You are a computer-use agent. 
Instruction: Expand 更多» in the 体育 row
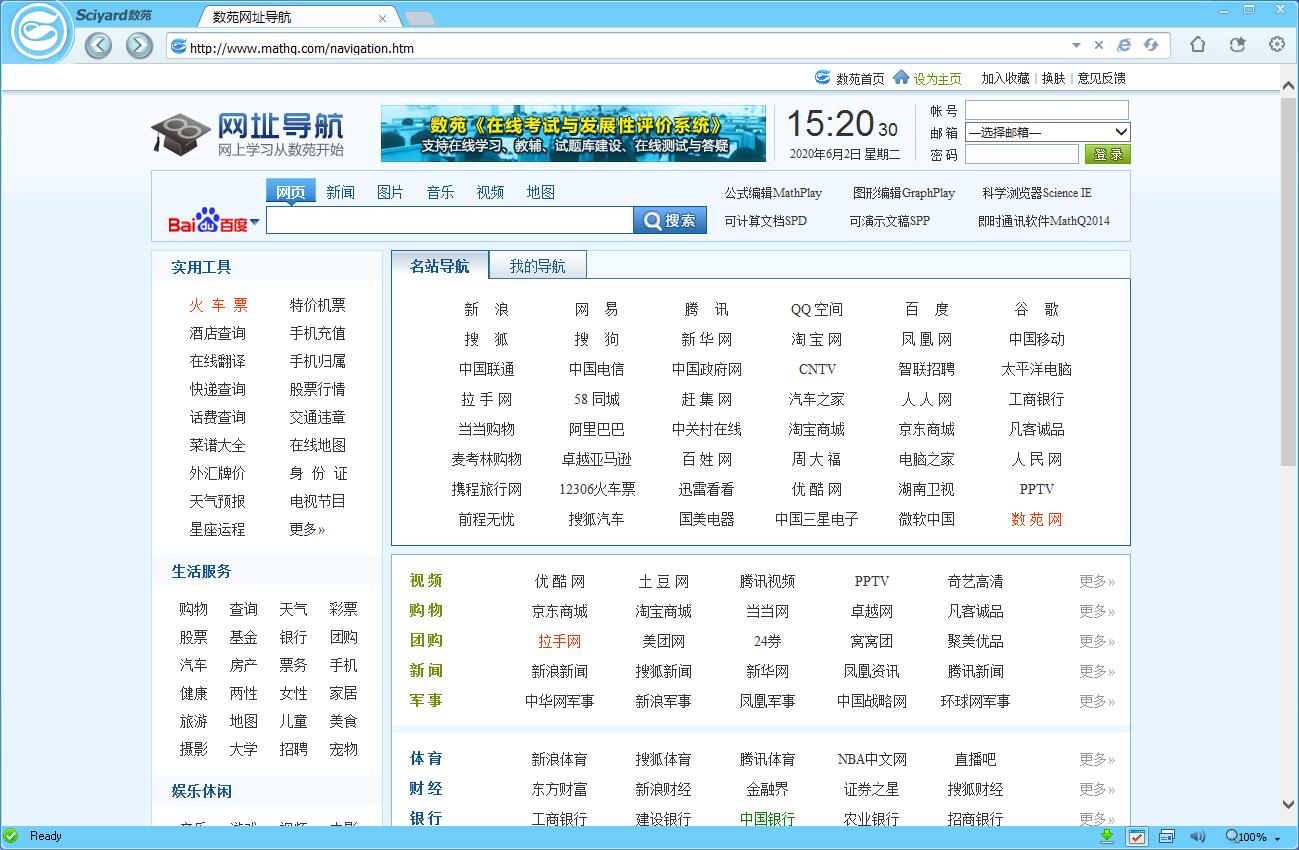point(1097,759)
